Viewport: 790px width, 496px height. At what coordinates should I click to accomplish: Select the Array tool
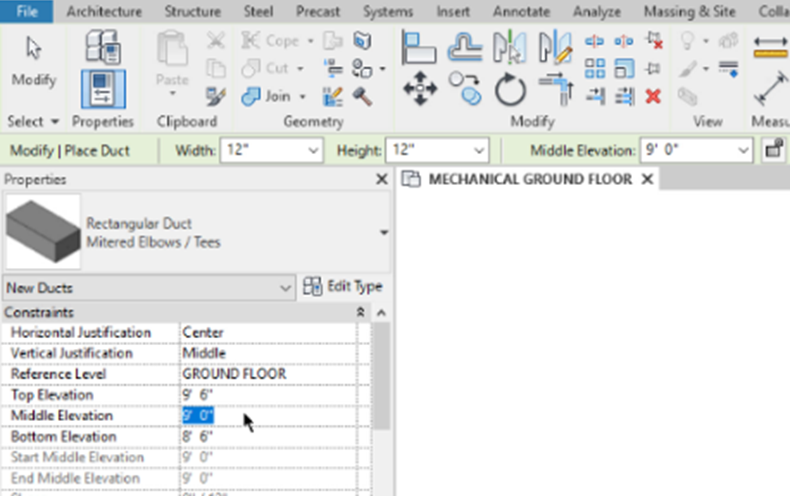coord(595,68)
